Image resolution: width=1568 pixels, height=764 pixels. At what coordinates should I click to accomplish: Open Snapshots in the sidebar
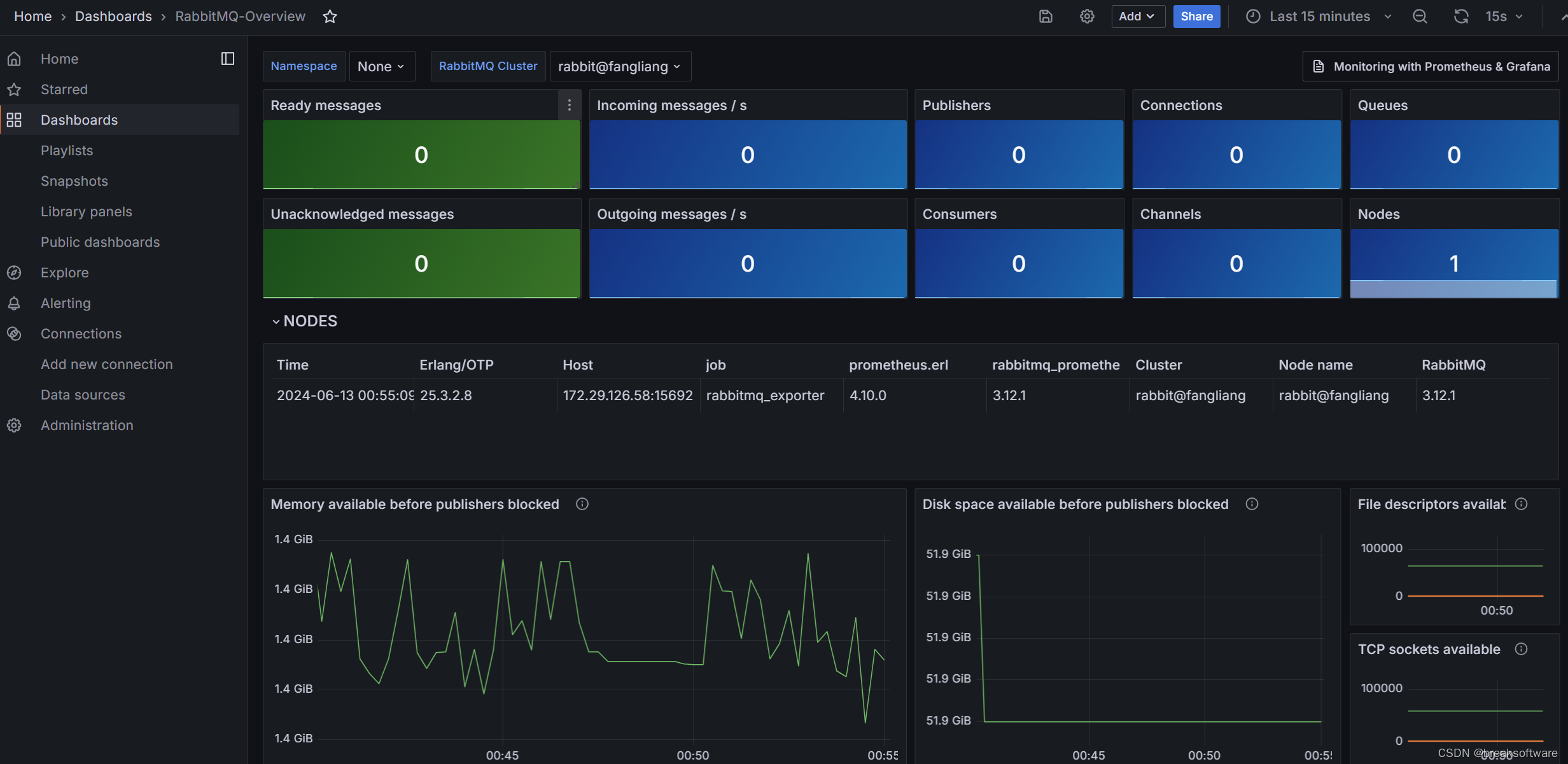coord(74,181)
